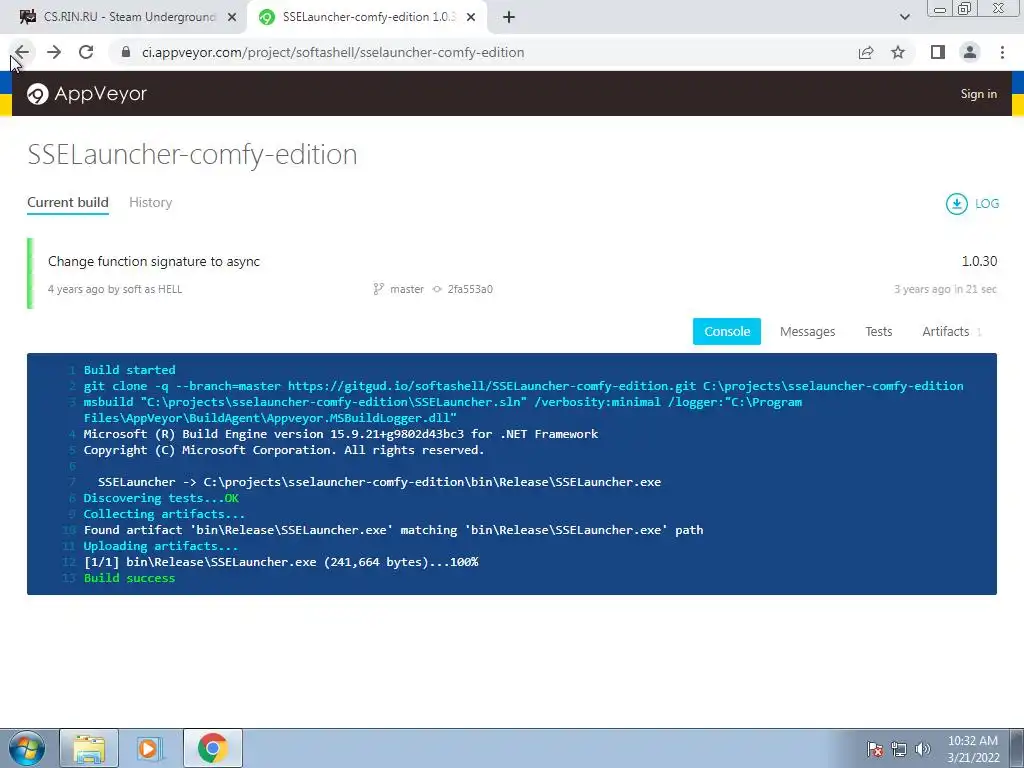This screenshot has height=768, width=1024.
Task: Click the LOG link text
Action: [x=987, y=204]
